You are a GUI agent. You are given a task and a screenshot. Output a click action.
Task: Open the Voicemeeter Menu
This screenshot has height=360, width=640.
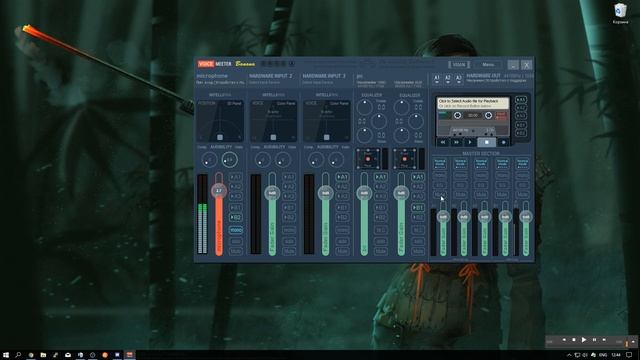coord(488,64)
